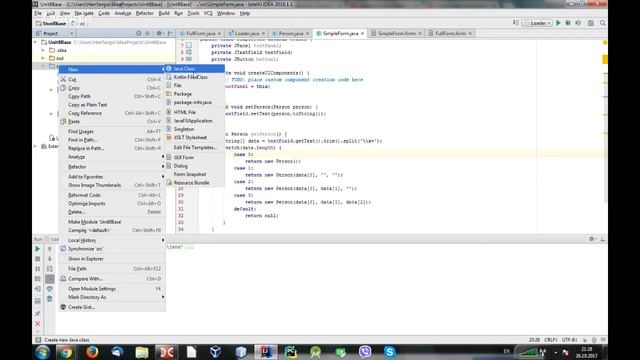Clear console with the trash icon
The height and width of the screenshot is (360, 640).
50,299
